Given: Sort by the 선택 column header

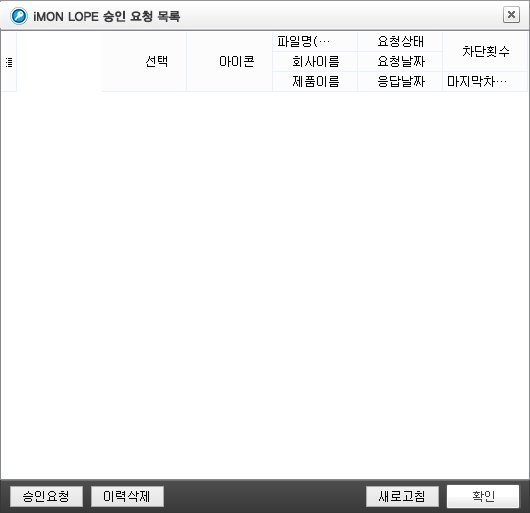Looking at the screenshot, I should tap(144, 62).
